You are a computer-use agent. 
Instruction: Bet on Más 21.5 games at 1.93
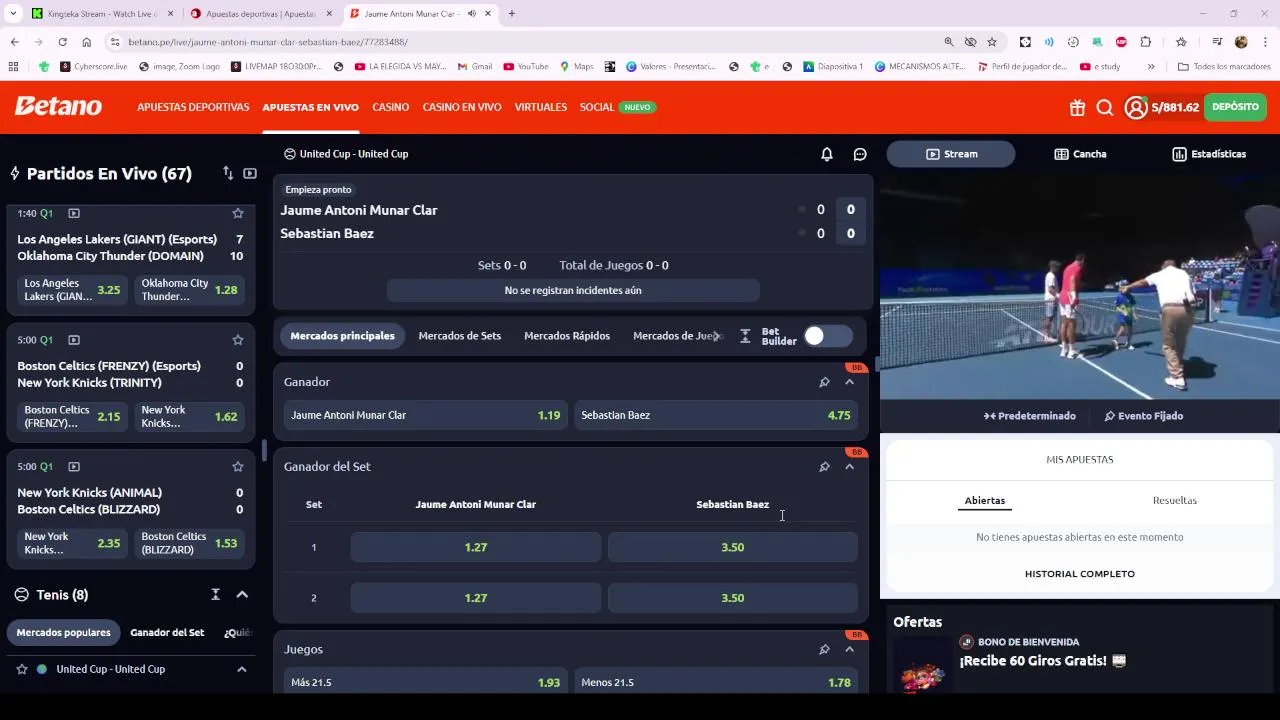(426, 682)
